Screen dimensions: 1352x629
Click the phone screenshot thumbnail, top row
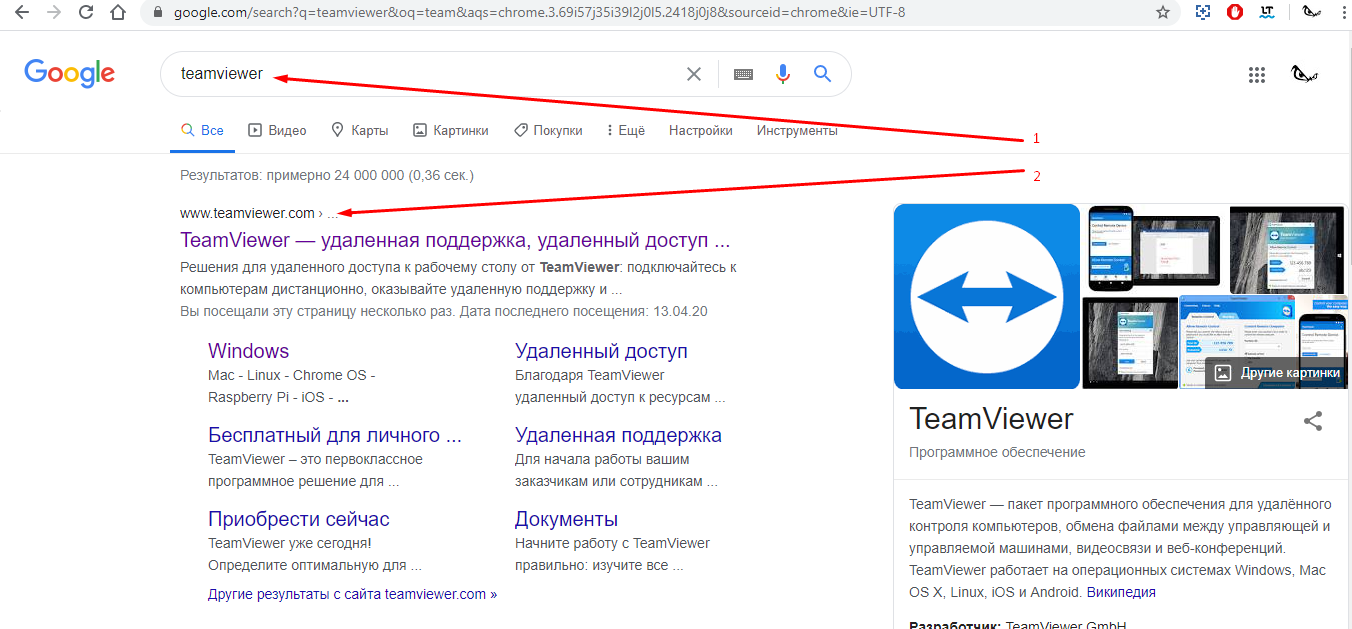1110,250
